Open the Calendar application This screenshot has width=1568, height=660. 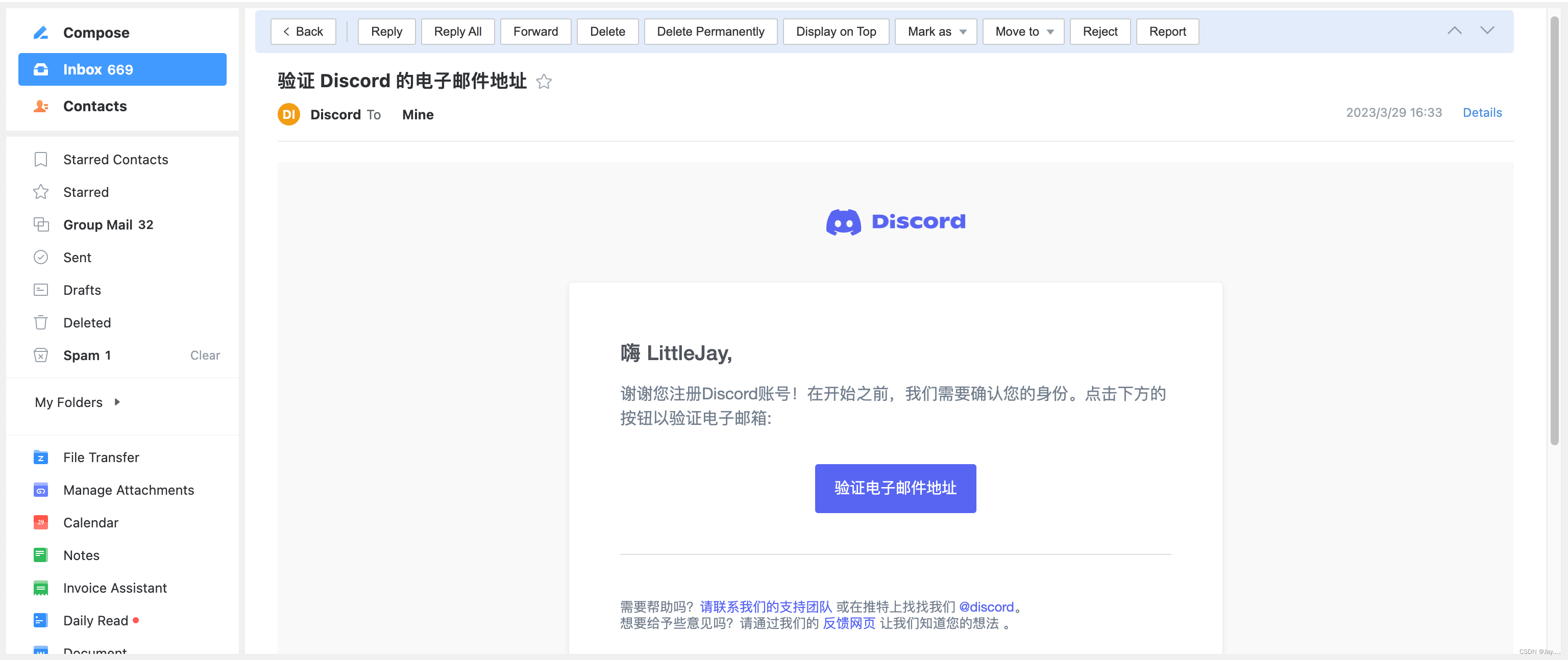coord(91,521)
